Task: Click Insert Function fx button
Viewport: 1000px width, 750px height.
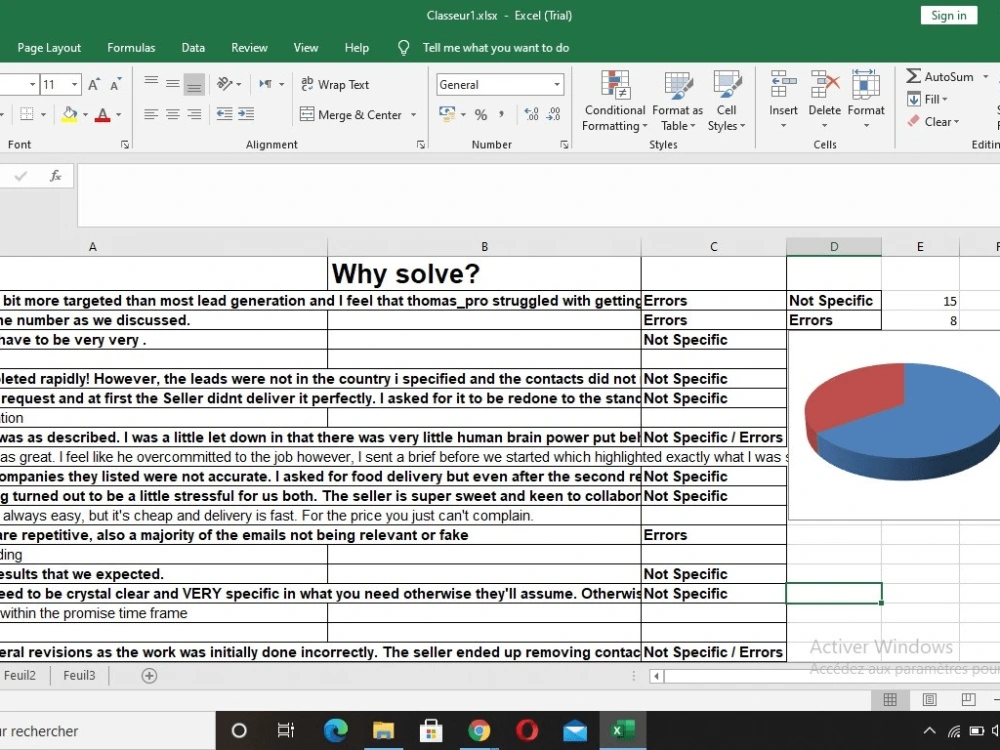Action: 55,176
